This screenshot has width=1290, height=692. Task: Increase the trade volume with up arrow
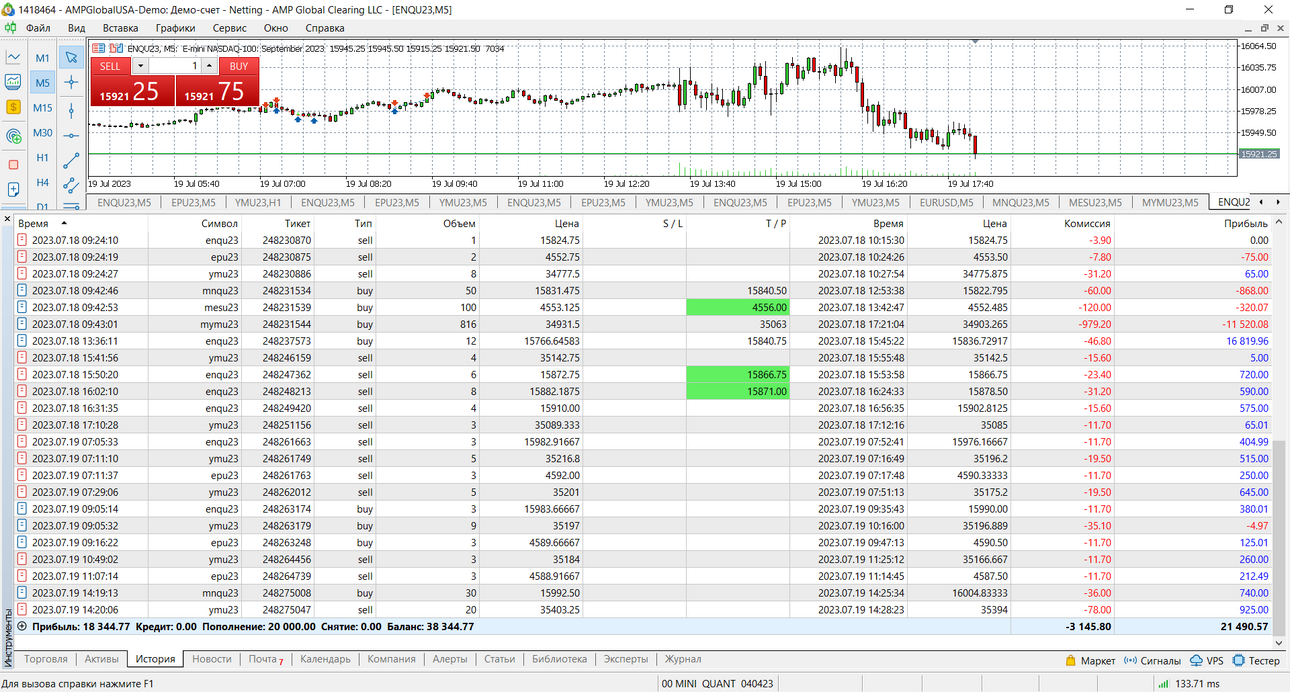[x=208, y=66]
